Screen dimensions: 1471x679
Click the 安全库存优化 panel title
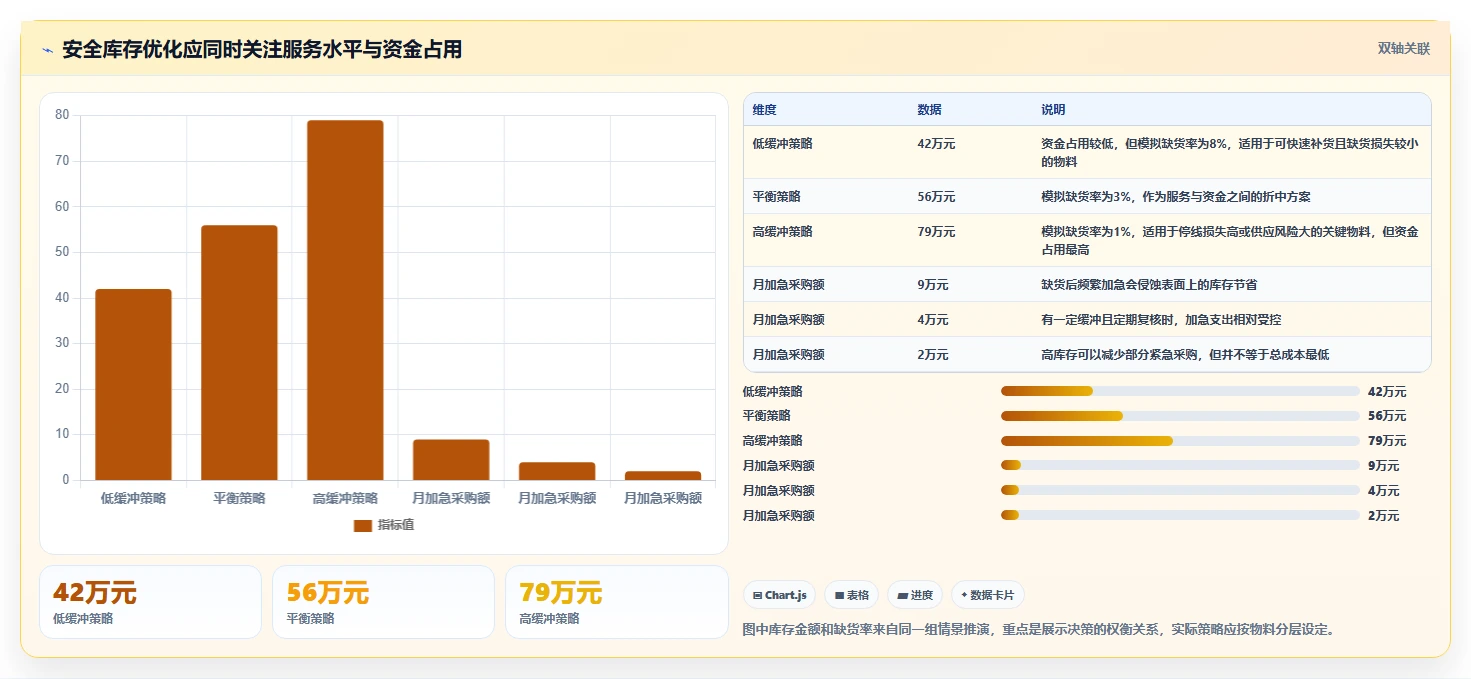click(x=262, y=49)
